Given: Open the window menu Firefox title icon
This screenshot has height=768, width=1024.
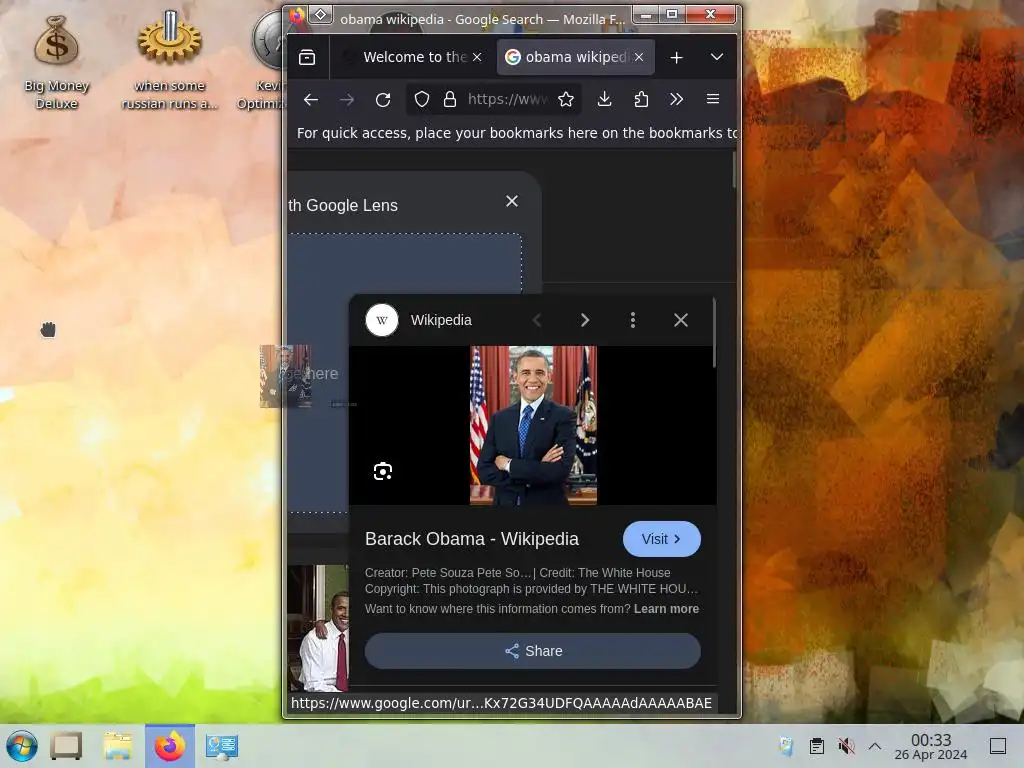Looking at the screenshot, I should coord(297,15).
